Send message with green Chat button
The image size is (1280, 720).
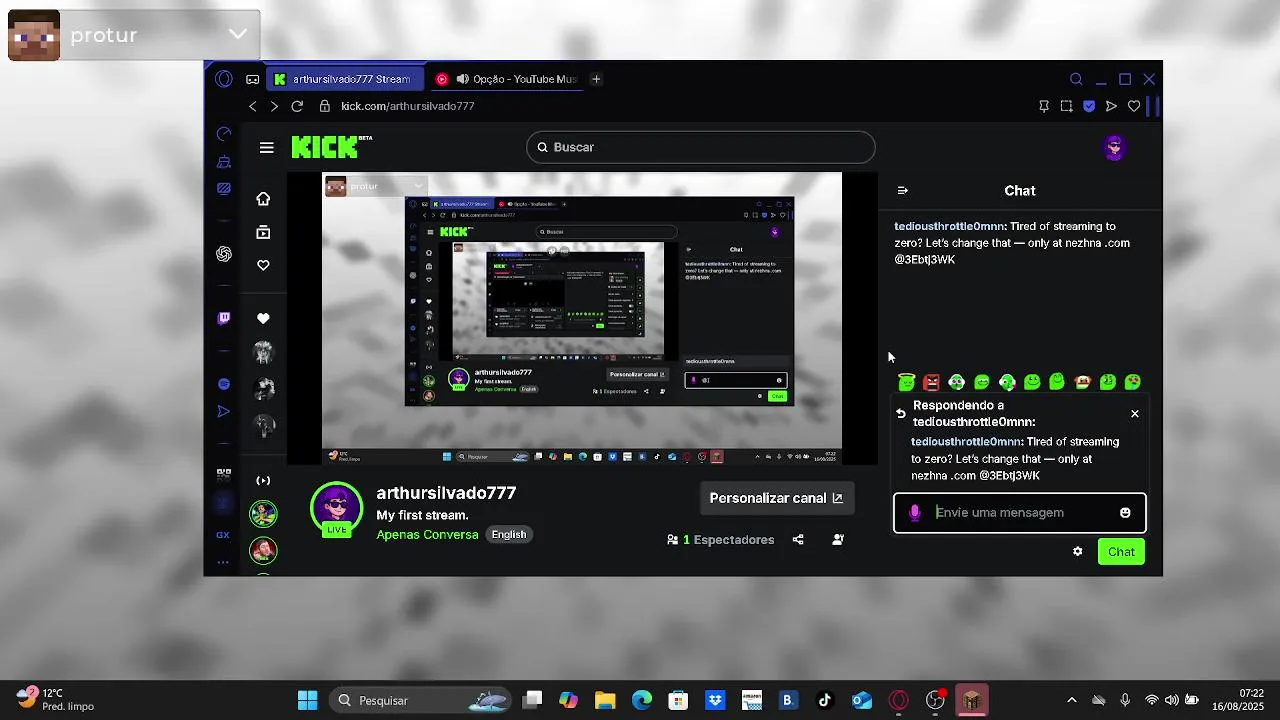[1121, 552]
